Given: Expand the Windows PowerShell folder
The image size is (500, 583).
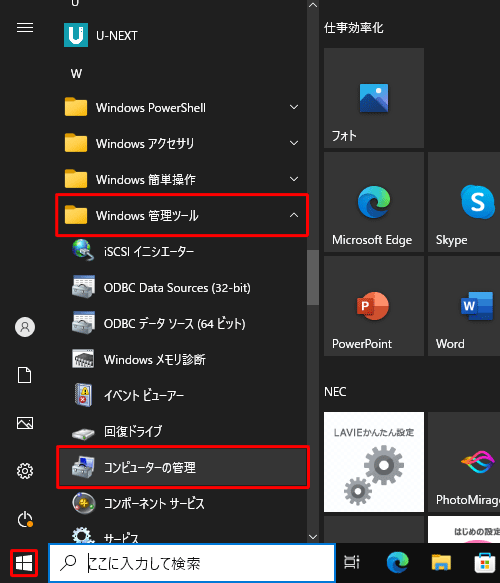Looking at the screenshot, I should pyautogui.click(x=182, y=107).
